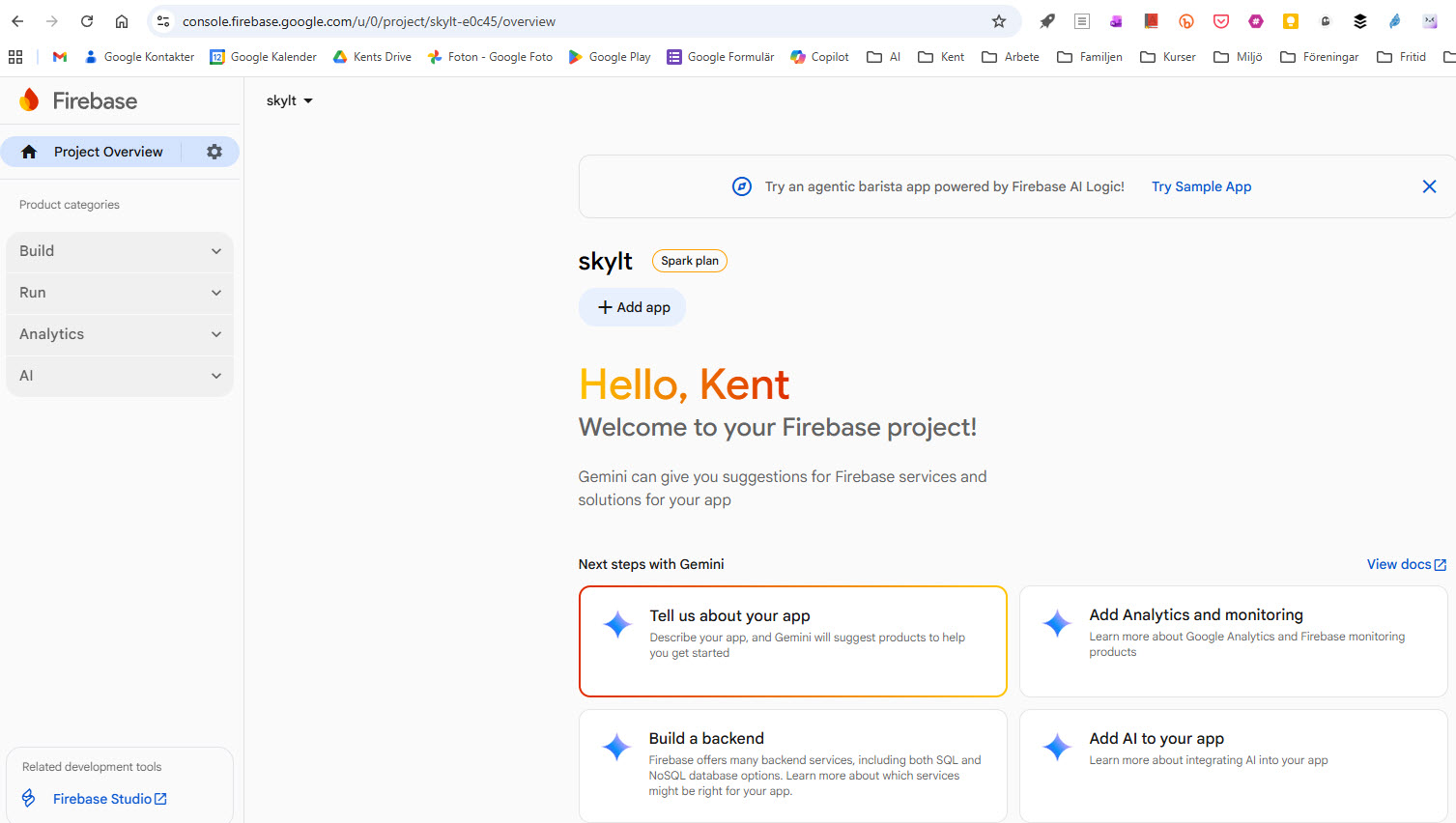Click the Pocket extension icon

pyautogui.click(x=1221, y=21)
